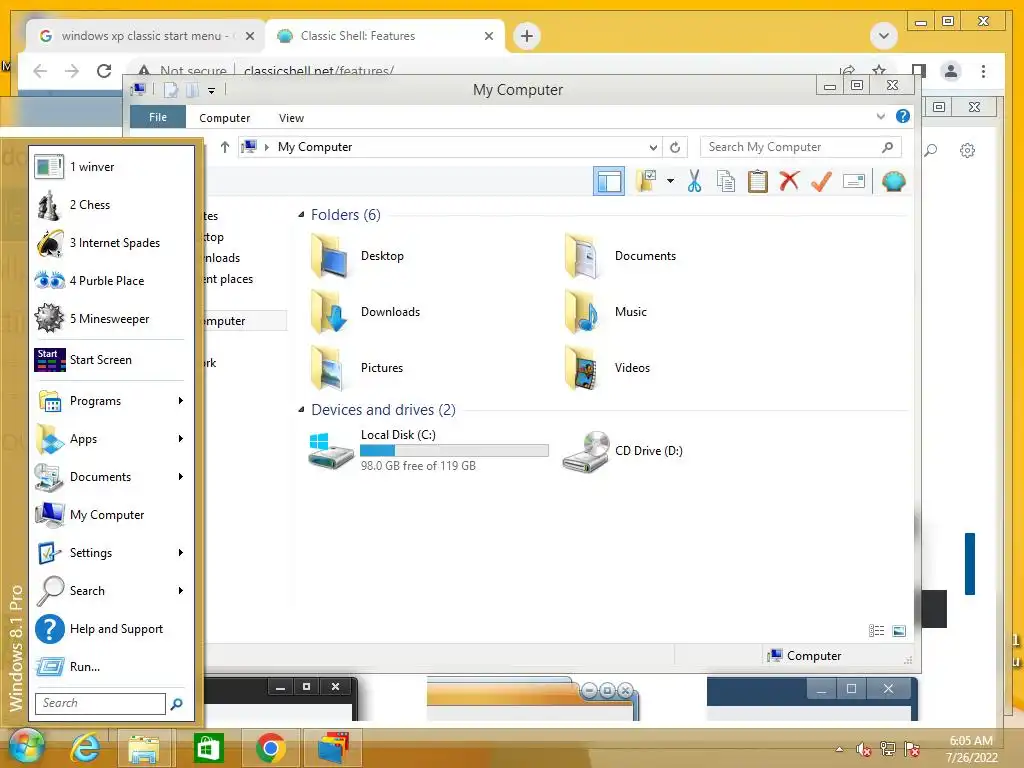Image resolution: width=1024 pixels, height=768 pixels.
Task: Click the My Computer breadcrumb arrow
Action: tap(266, 147)
